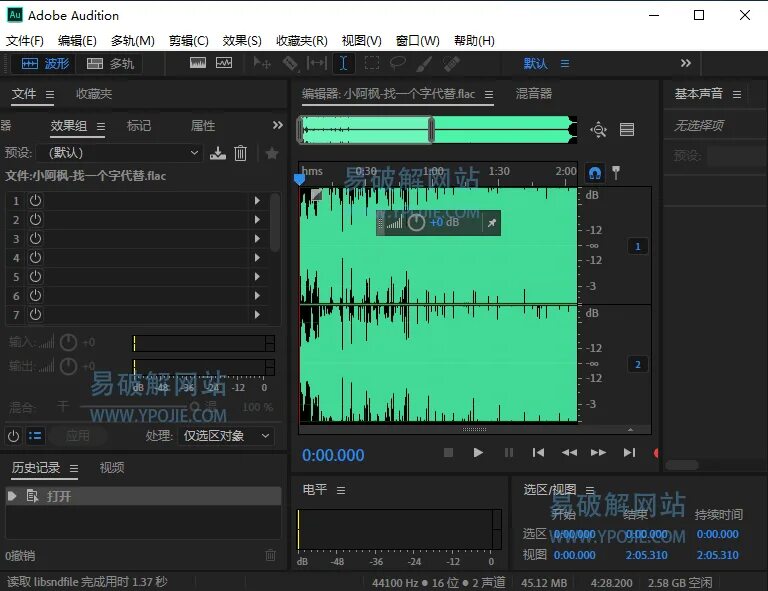
Task: Rewind the playhead
Action: tap(569, 453)
